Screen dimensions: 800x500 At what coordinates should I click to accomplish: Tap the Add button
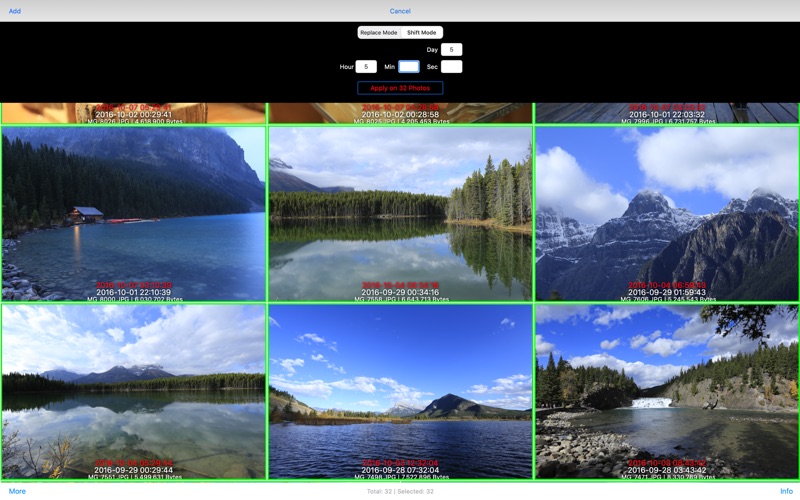click(15, 11)
